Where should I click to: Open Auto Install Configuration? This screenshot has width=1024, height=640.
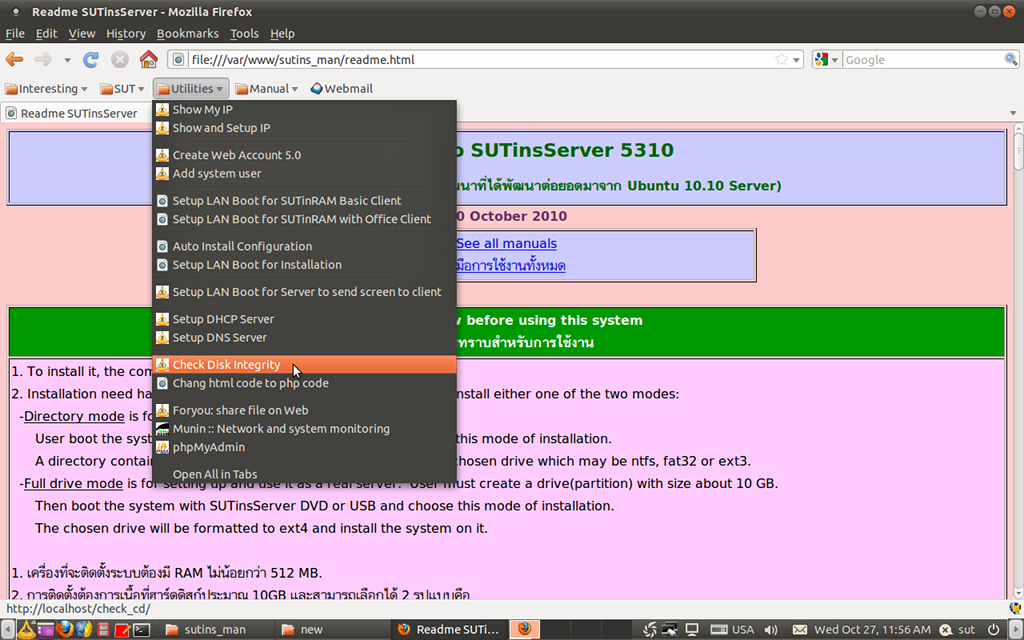click(304, 246)
